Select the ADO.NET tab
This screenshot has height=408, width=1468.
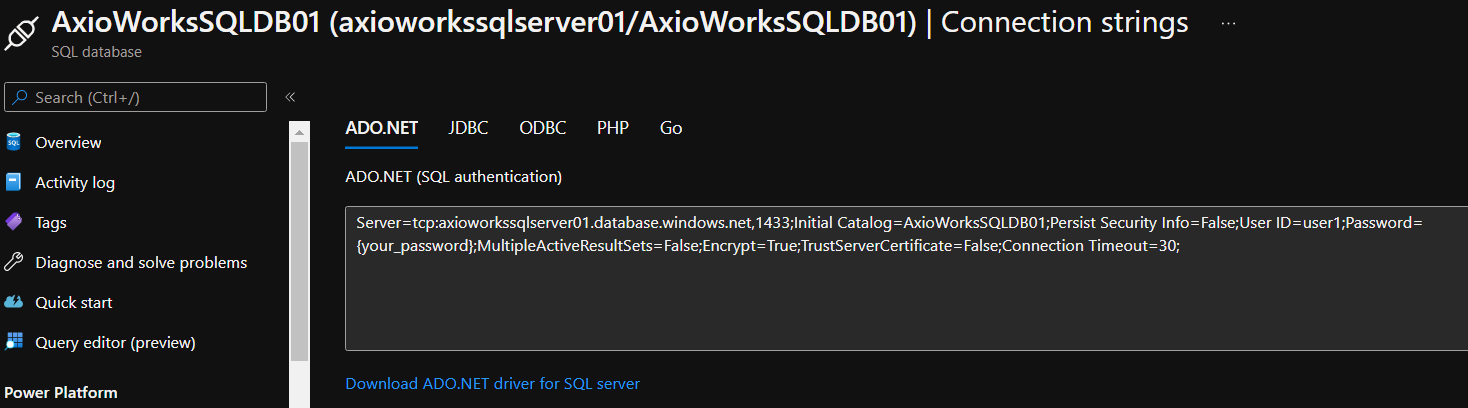click(381, 128)
